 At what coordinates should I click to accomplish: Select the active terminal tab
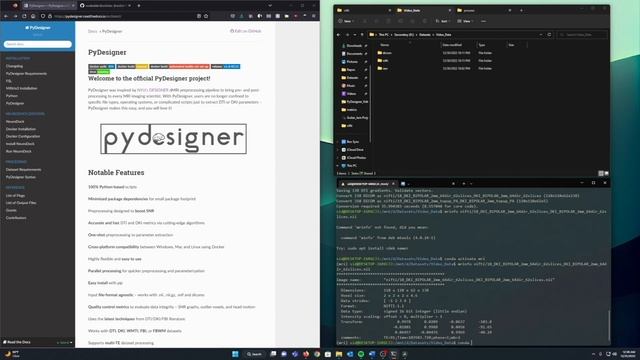tap(367, 184)
